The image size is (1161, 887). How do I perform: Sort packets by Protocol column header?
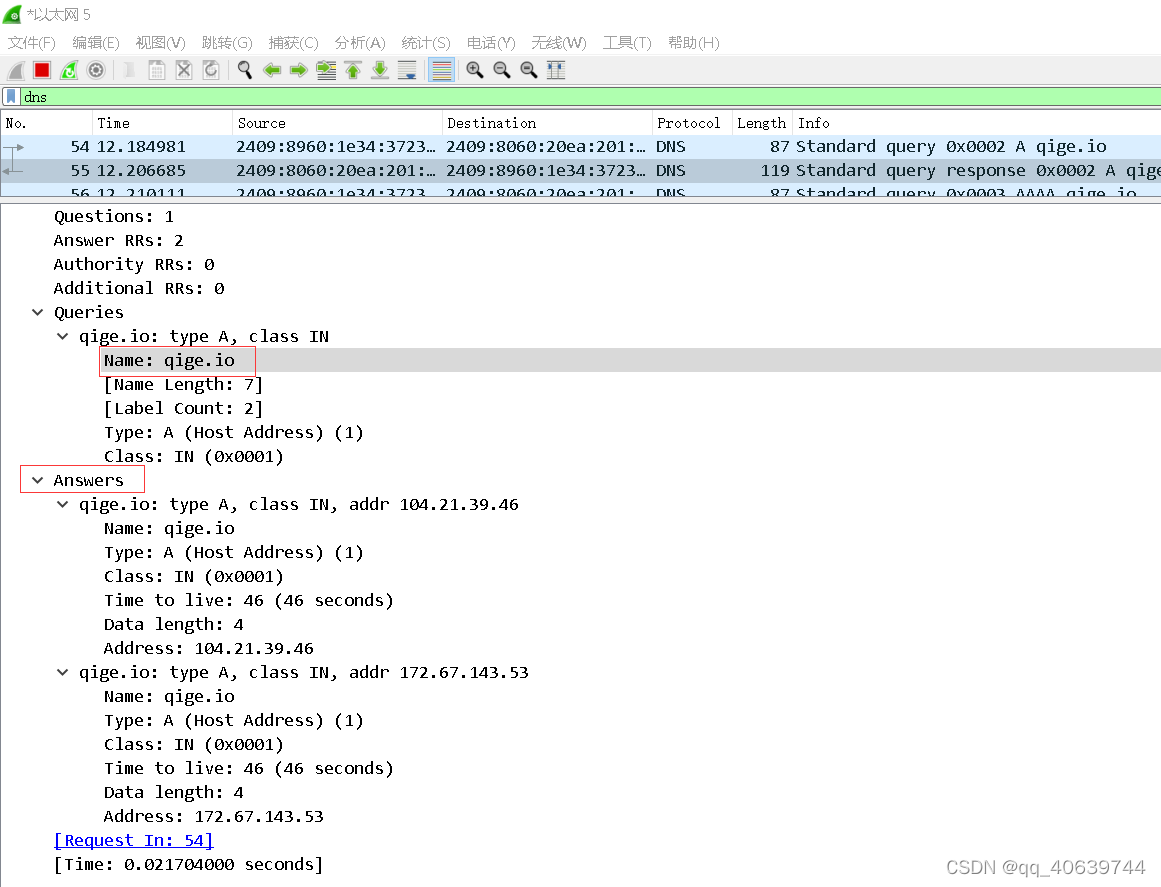click(692, 123)
